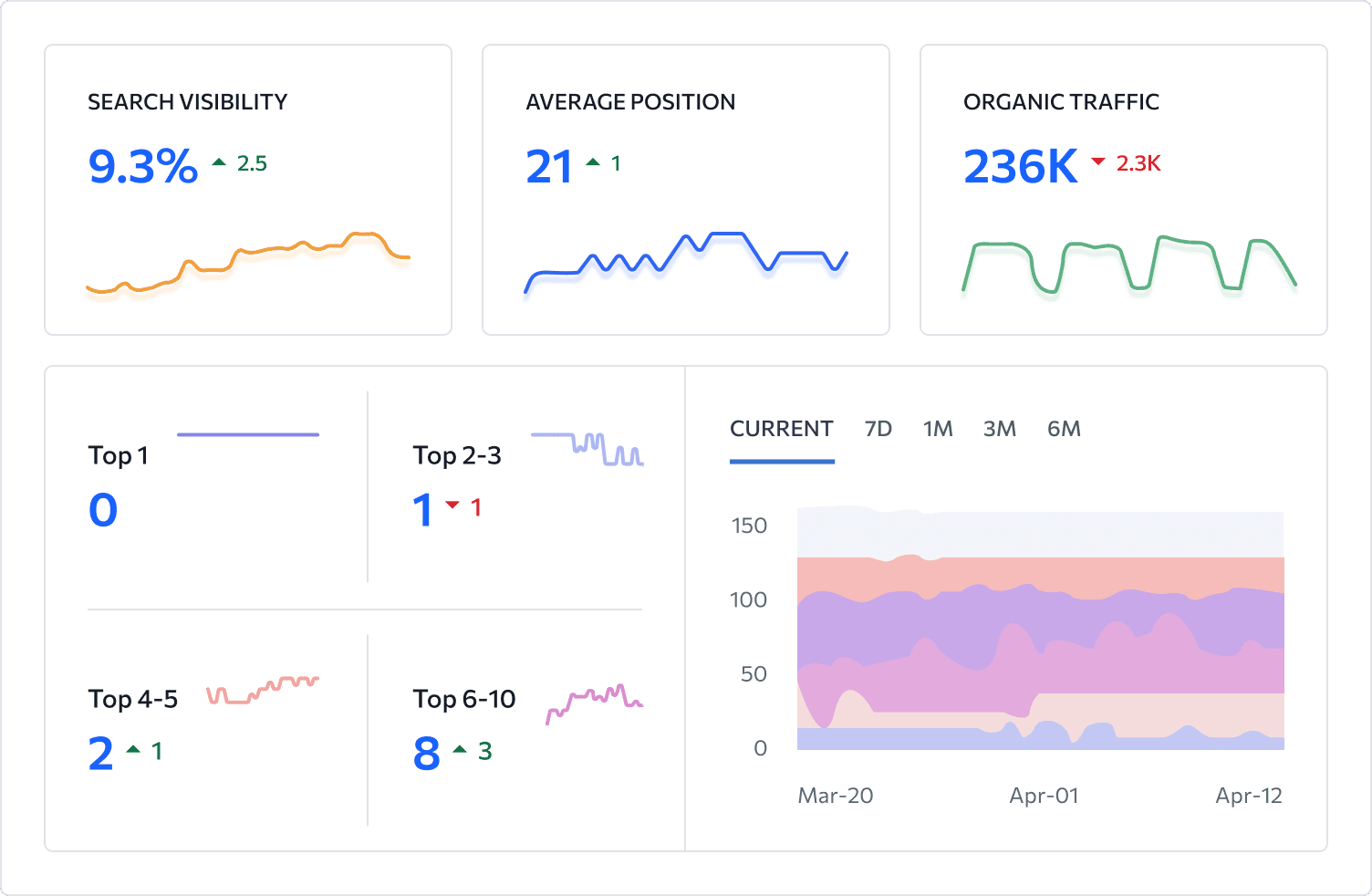Image resolution: width=1372 pixels, height=896 pixels.
Task: Click the Organic Traffic 236K value
Action: point(1020,167)
